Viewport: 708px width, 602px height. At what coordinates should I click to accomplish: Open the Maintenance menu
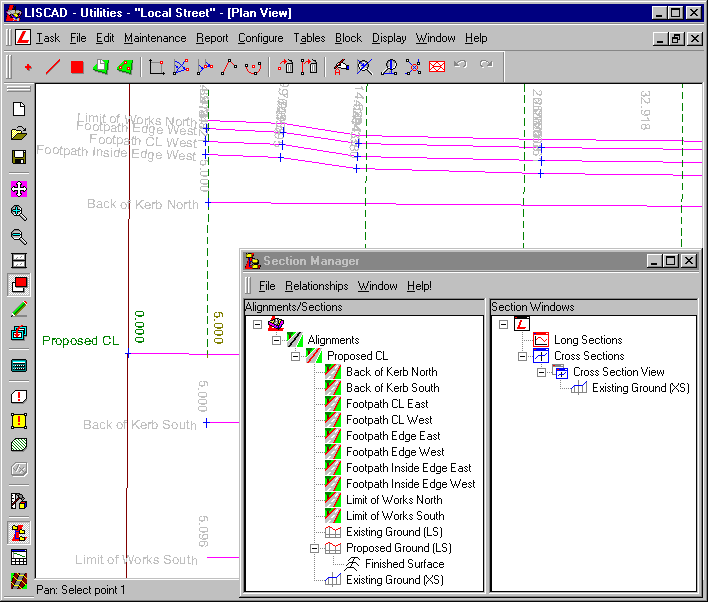pyautogui.click(x=155, y=38)
